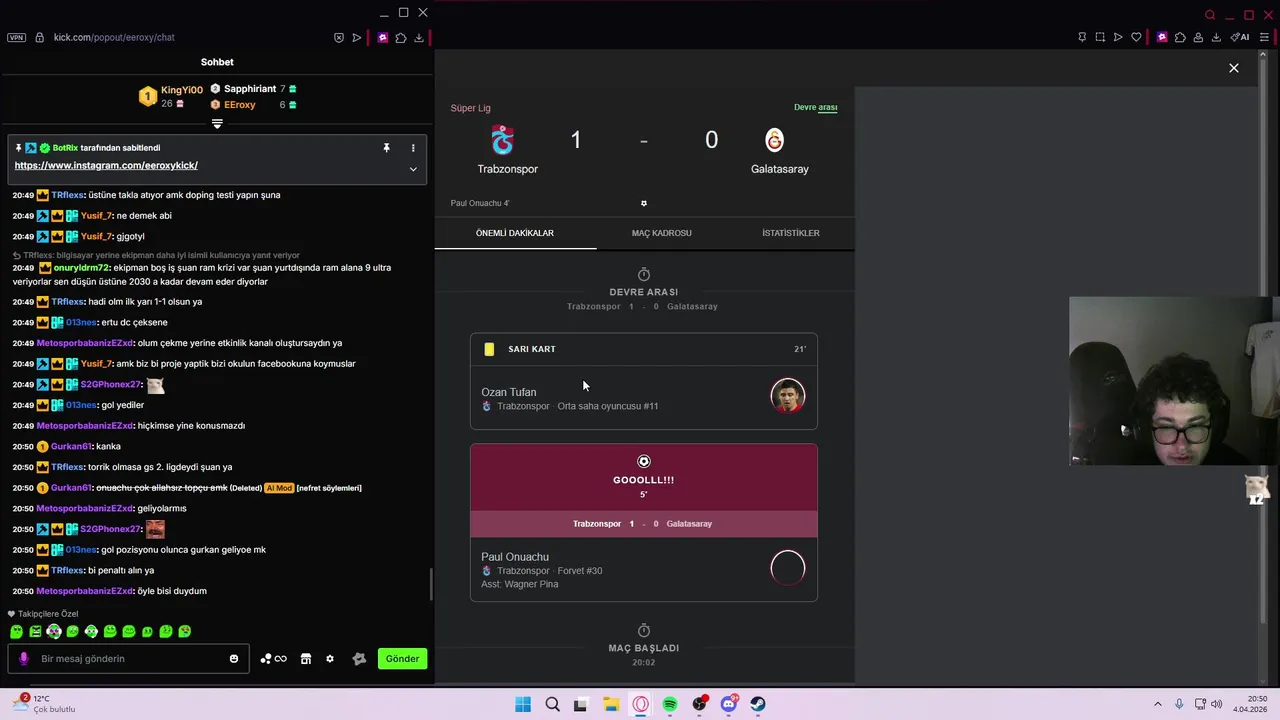Click the Galatasaray team logo
1280x720 pixels.
[774, 140]
